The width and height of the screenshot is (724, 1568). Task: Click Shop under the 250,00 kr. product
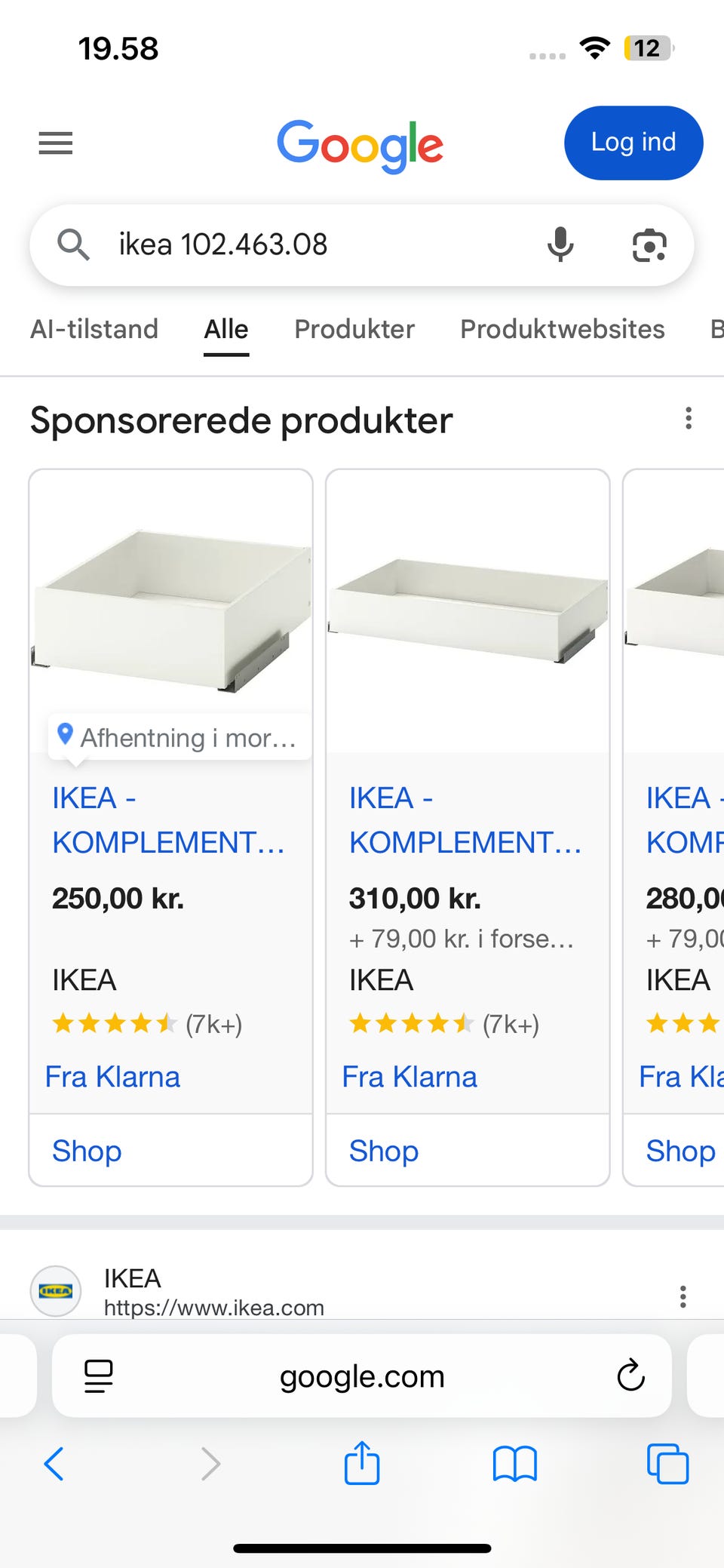tap(87, 1151)
